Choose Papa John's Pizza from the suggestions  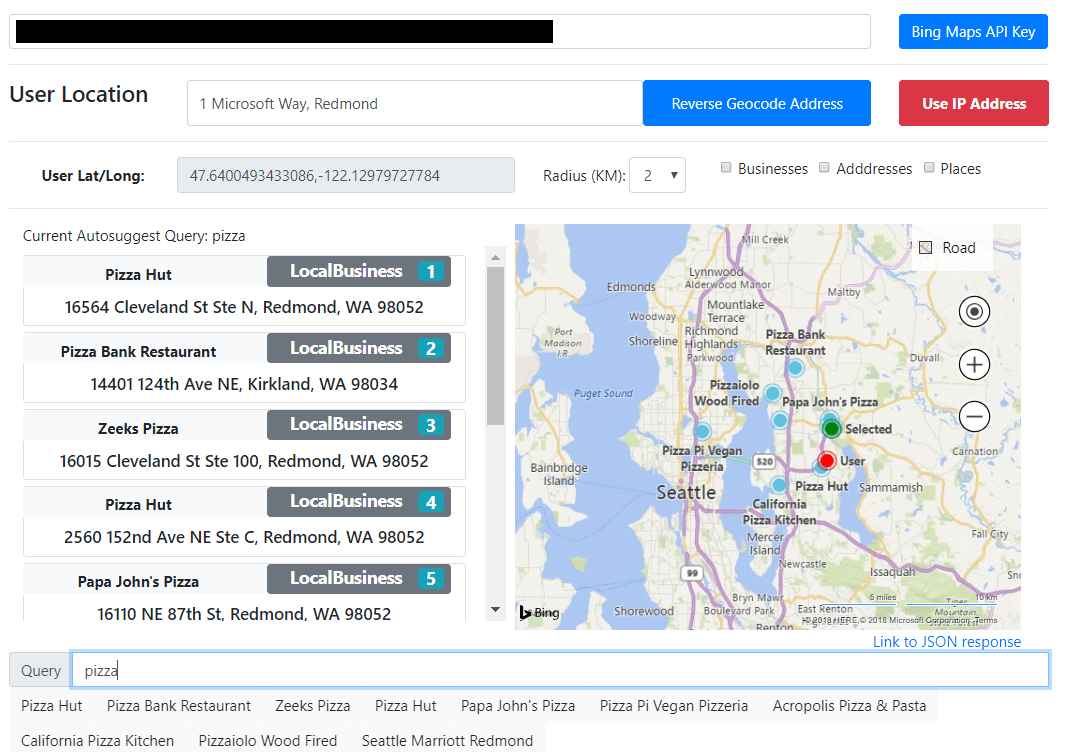pos(518,705)
